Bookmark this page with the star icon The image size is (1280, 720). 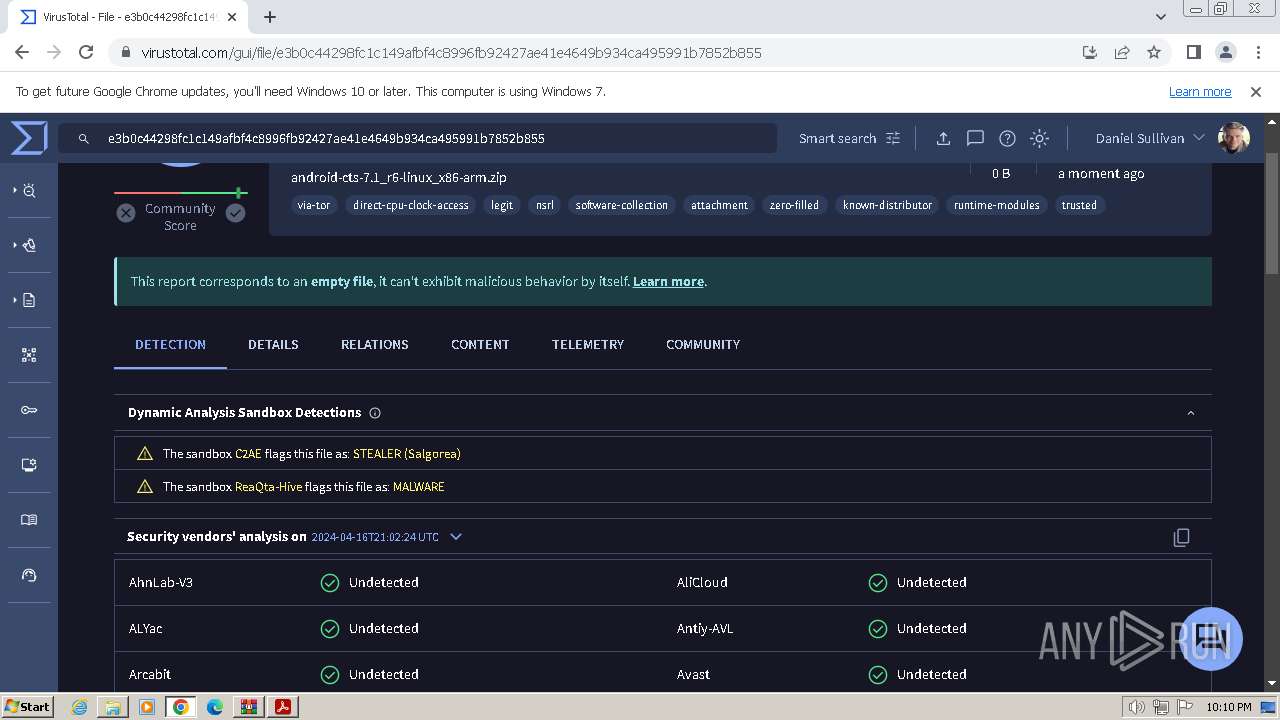click(1154, 52)
